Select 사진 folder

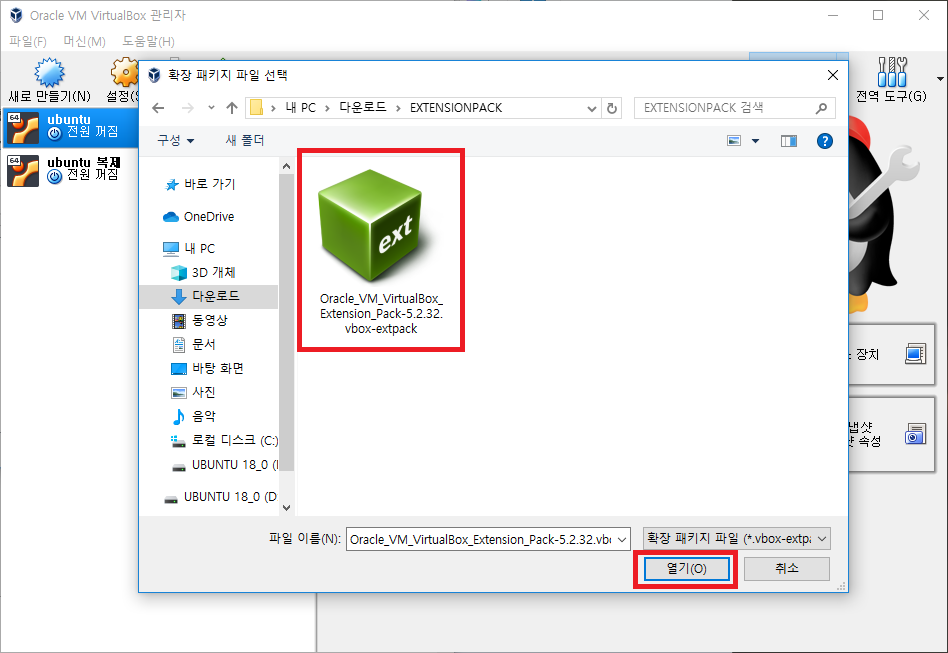pos(194,392)
